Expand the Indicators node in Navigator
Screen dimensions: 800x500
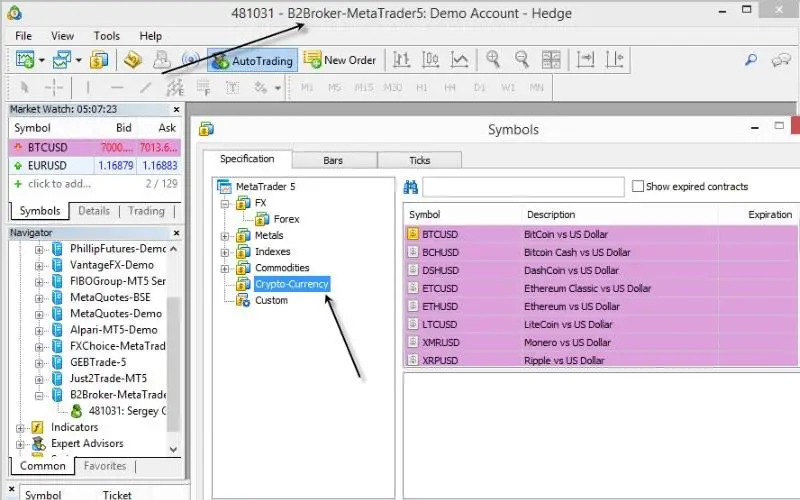pos(20,428)
